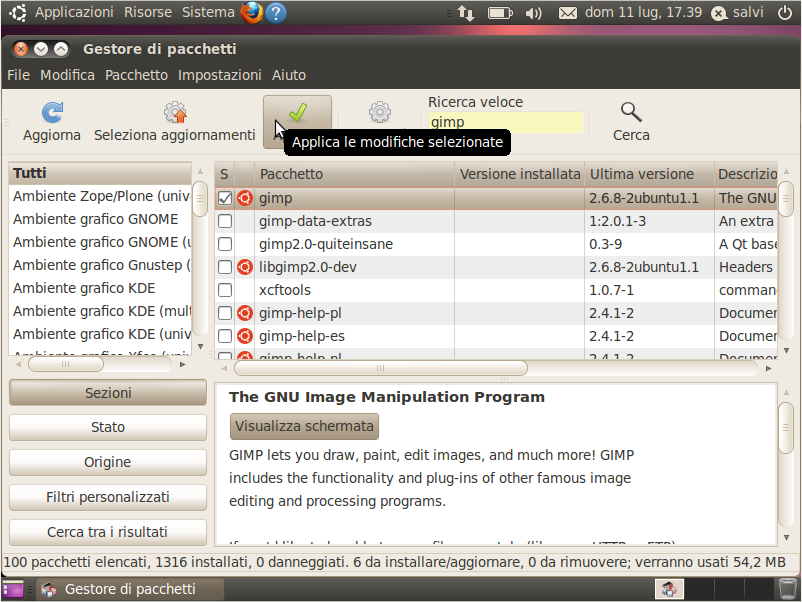Mark the gimp-data-extras checkbox
802x602 pixels.
click(225, 221)
